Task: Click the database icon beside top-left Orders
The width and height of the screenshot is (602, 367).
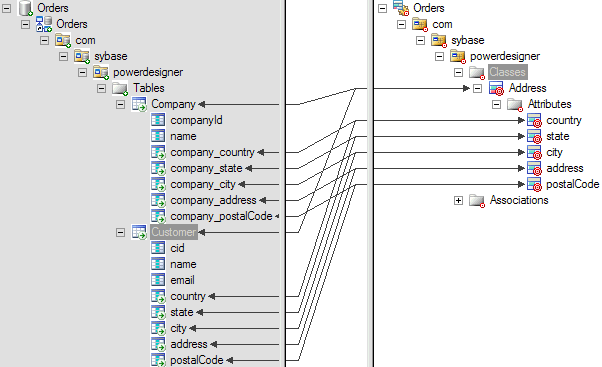Action: coord(26,8)
